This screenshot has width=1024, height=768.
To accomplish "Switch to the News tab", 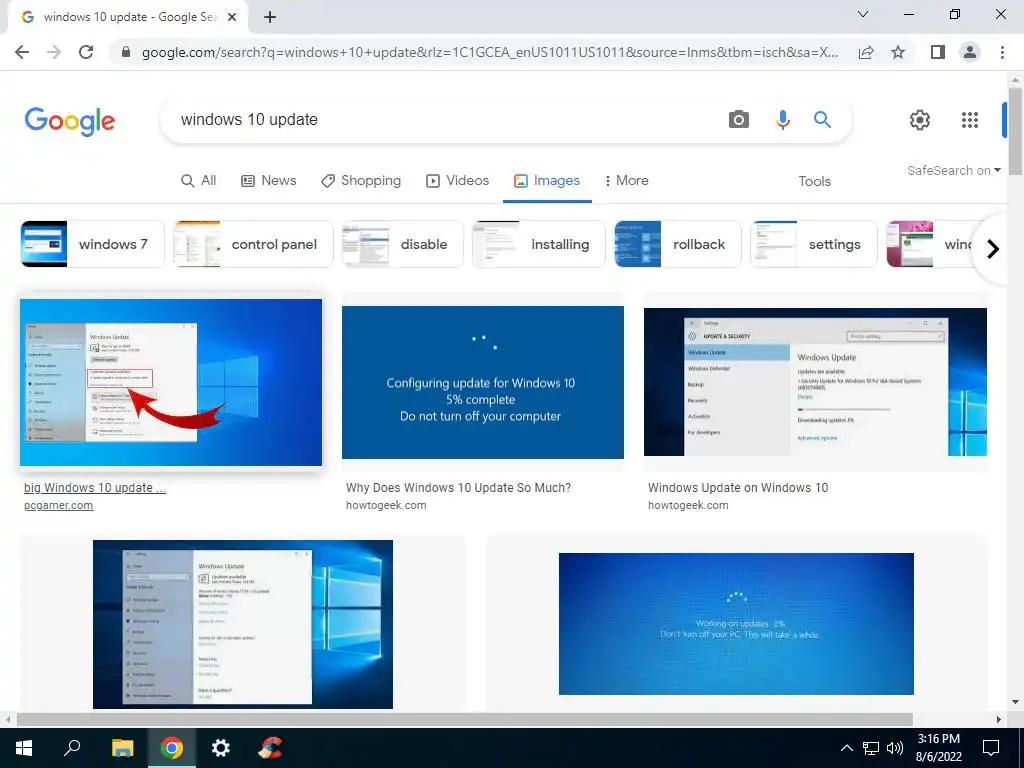I will click(268, 180).
